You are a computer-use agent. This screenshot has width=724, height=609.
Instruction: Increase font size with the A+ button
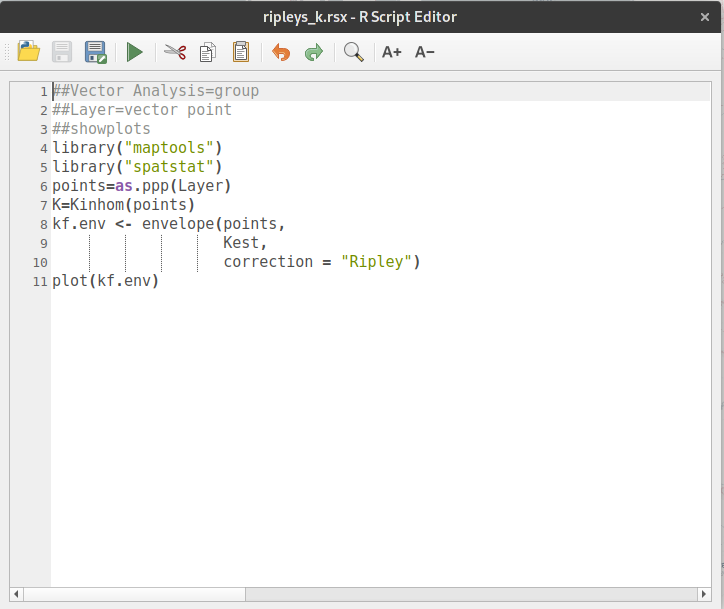click(x=391, y=52)
